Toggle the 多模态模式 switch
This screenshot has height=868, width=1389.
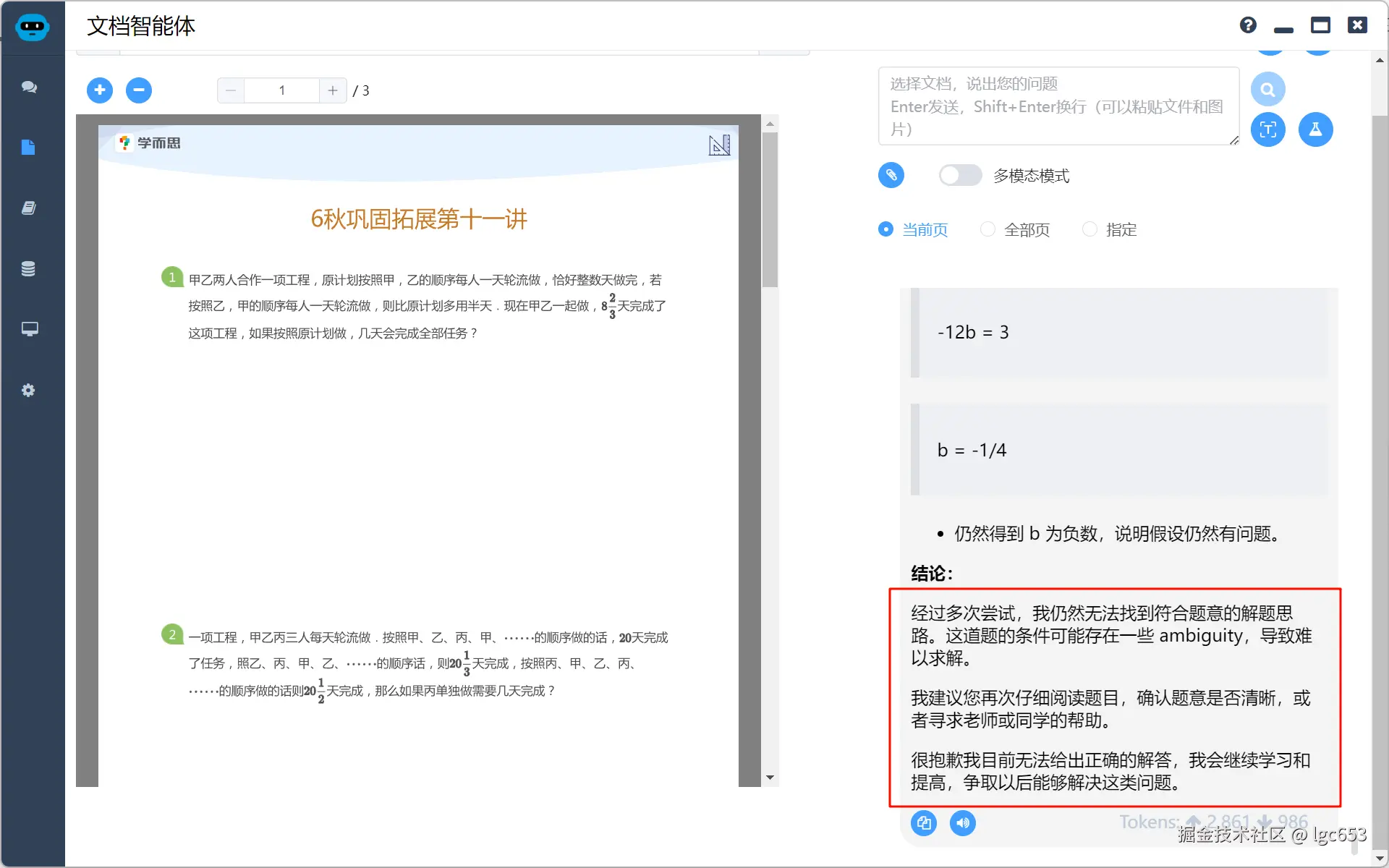click(960, 175)
